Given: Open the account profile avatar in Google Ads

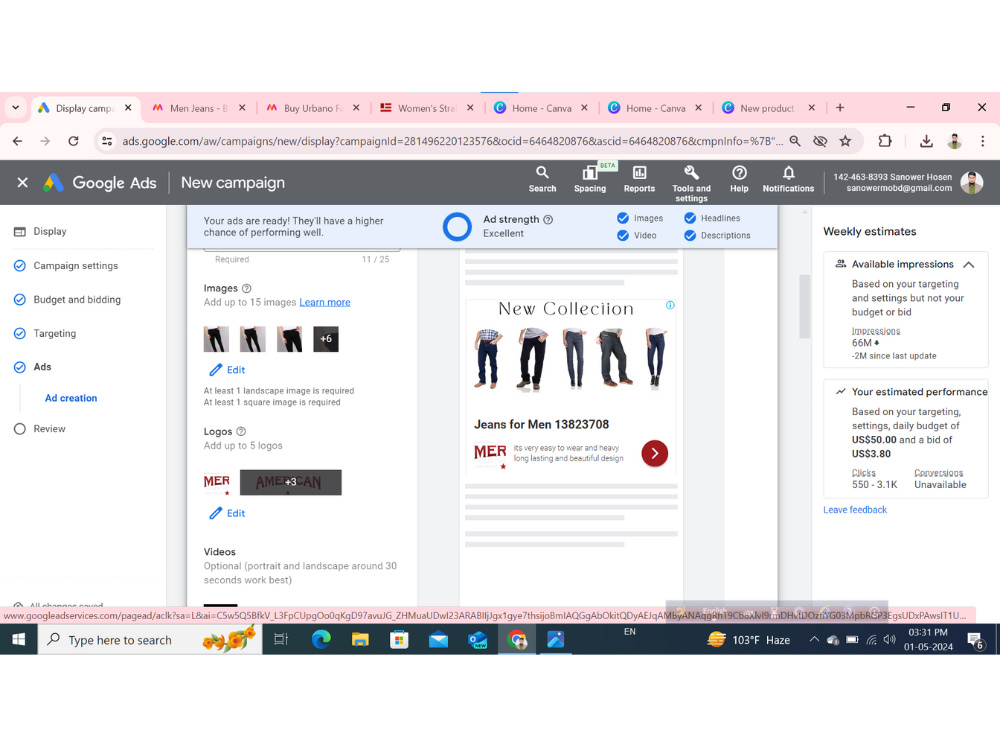Looking at the screenshot, I should pyautogui.click(x=971, y=182).
